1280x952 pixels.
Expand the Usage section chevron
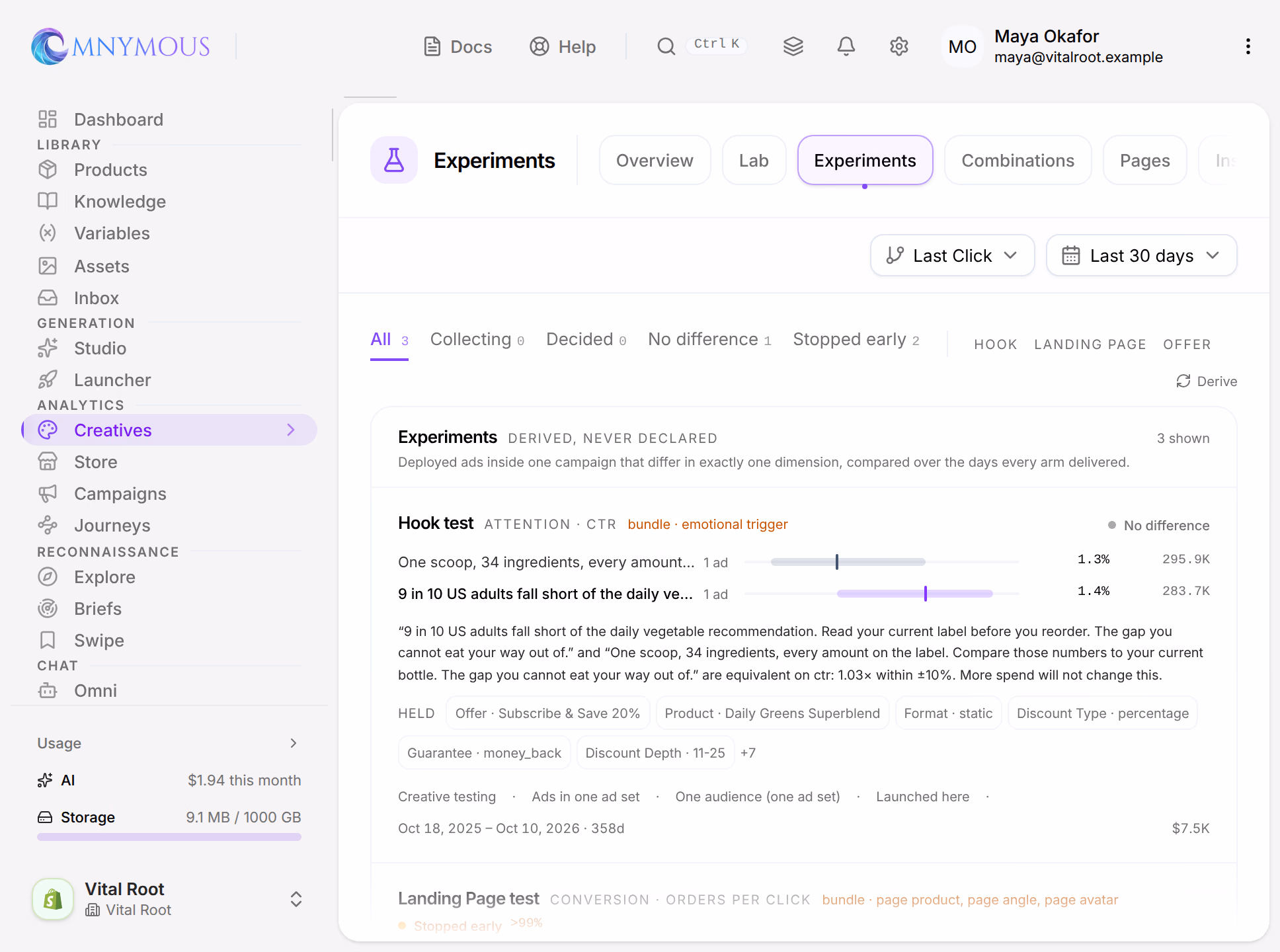coord(294,743)
